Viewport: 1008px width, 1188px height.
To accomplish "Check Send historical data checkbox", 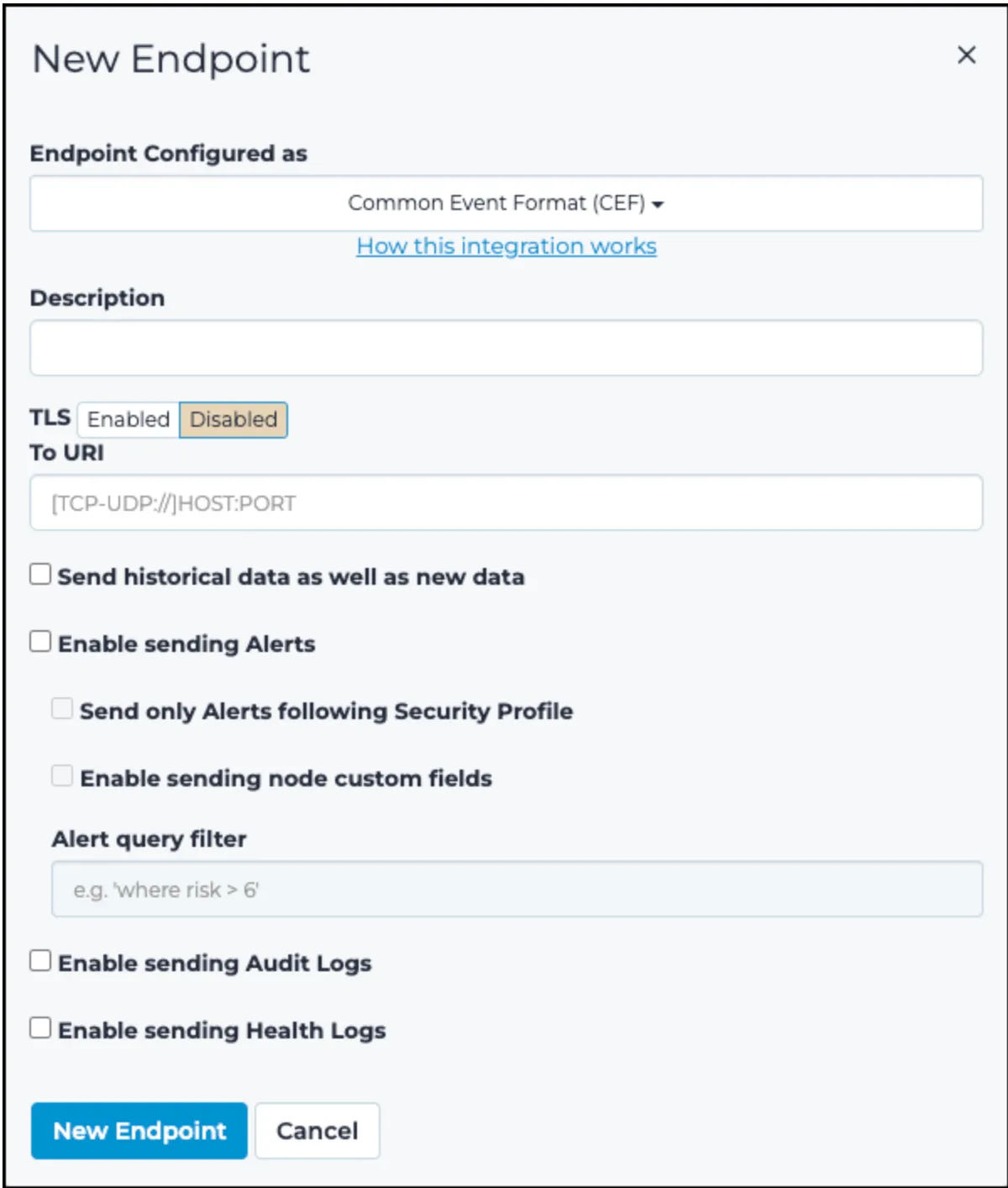I will pos(40,575).
